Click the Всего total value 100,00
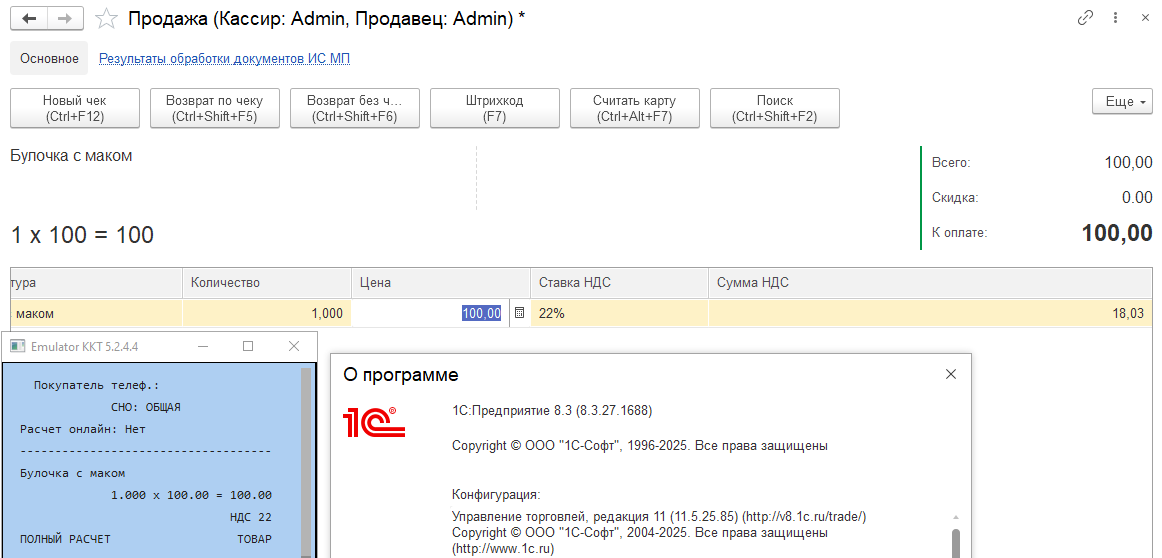This screenshot has height=558, width=1162. pos(1129,162)
